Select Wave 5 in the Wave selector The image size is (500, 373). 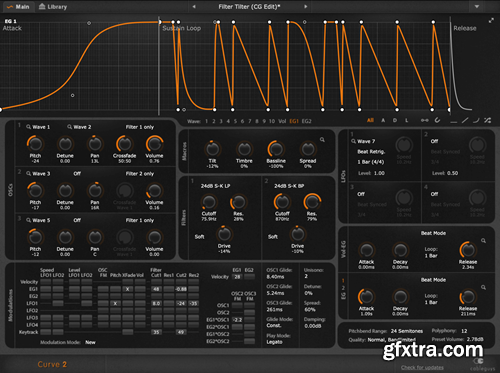(235, 121)
